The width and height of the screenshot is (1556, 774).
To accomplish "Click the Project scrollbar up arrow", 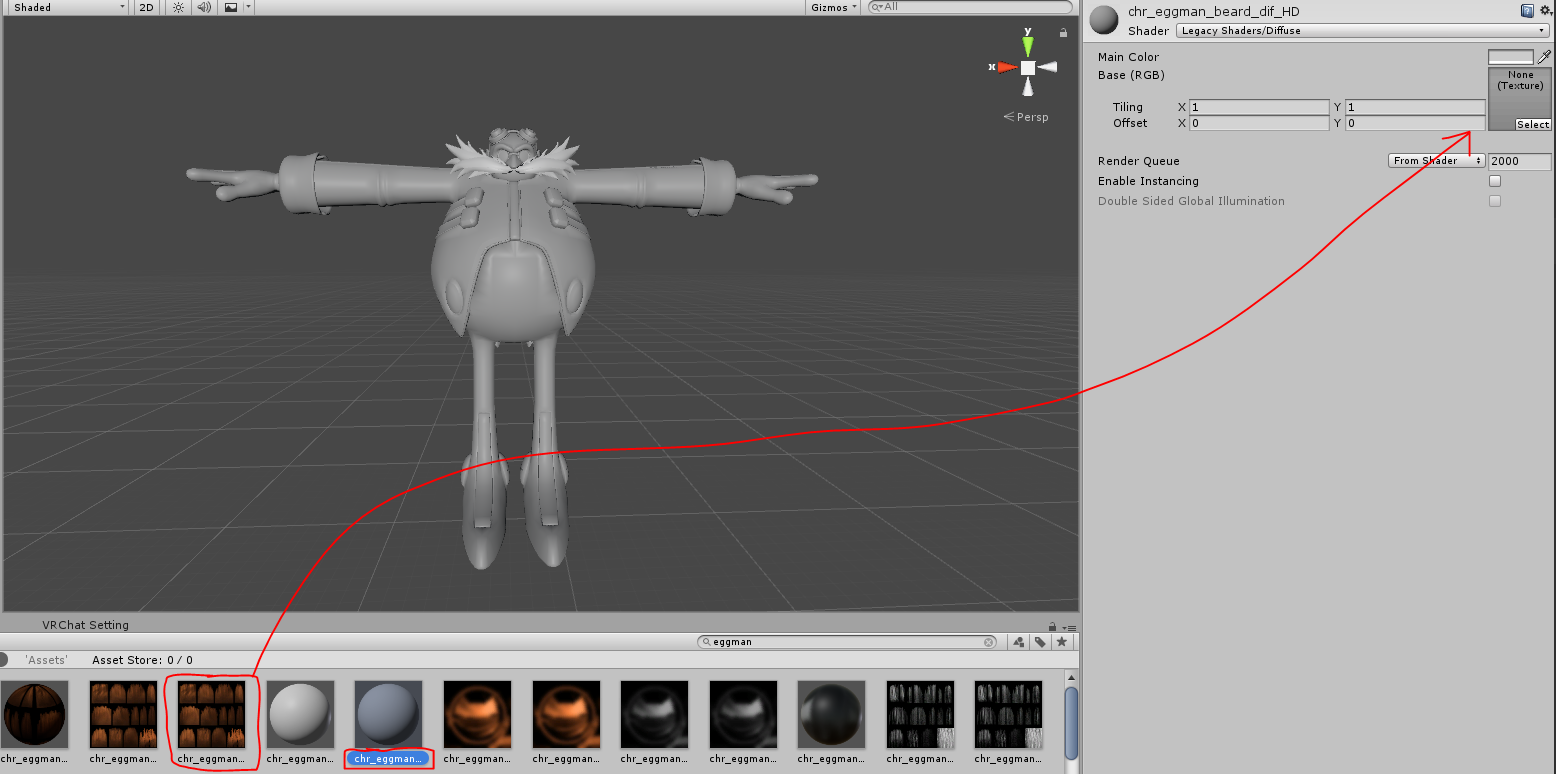I will 1072,679.
